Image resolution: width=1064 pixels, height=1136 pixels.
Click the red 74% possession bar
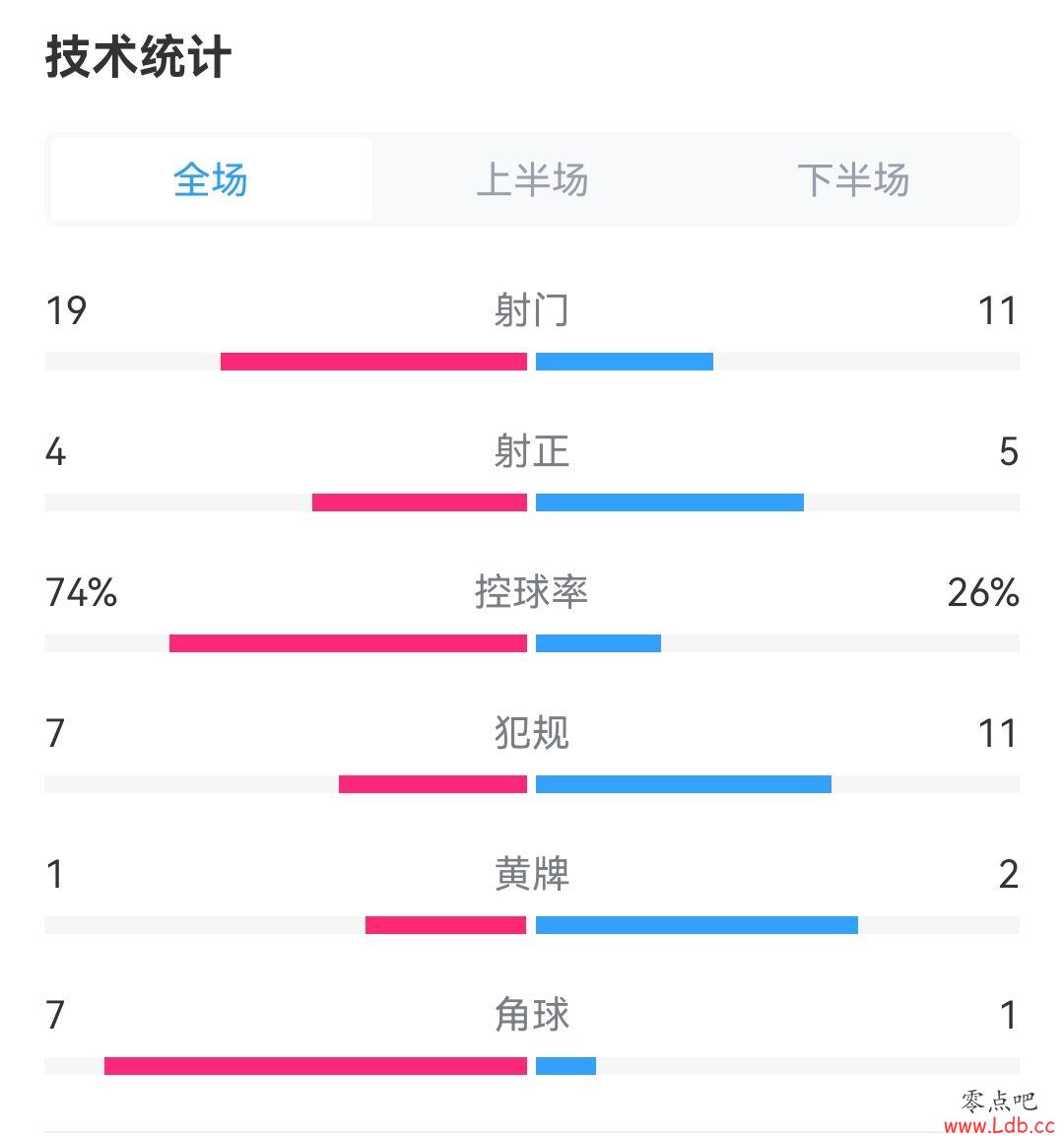click(349, 643)
